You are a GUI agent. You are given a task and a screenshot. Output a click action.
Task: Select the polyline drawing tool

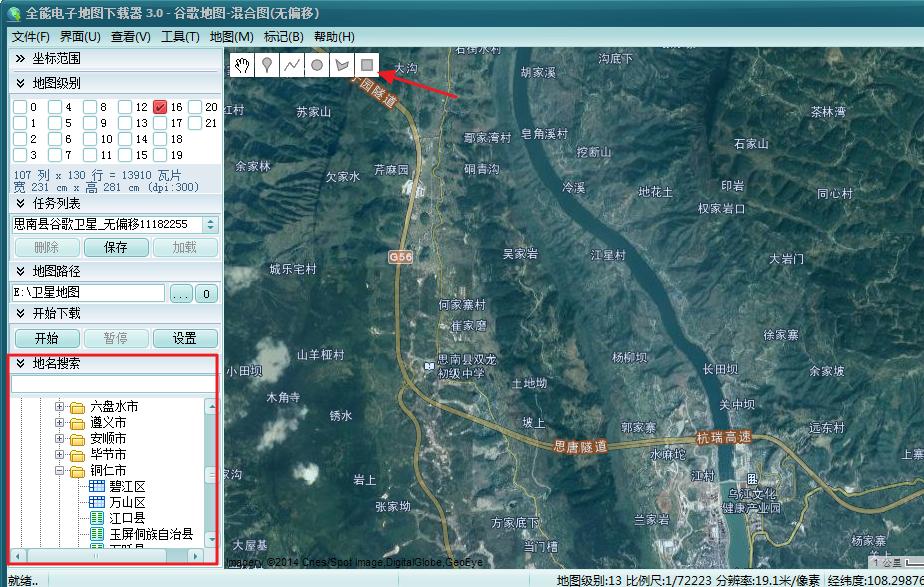point(293,65)
